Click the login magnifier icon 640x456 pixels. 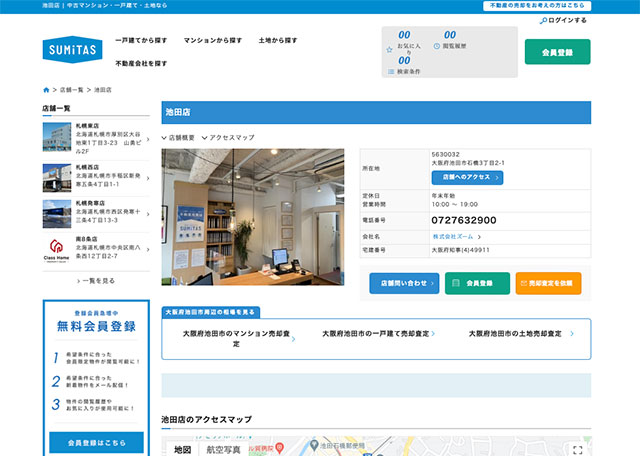coord(543,20)
